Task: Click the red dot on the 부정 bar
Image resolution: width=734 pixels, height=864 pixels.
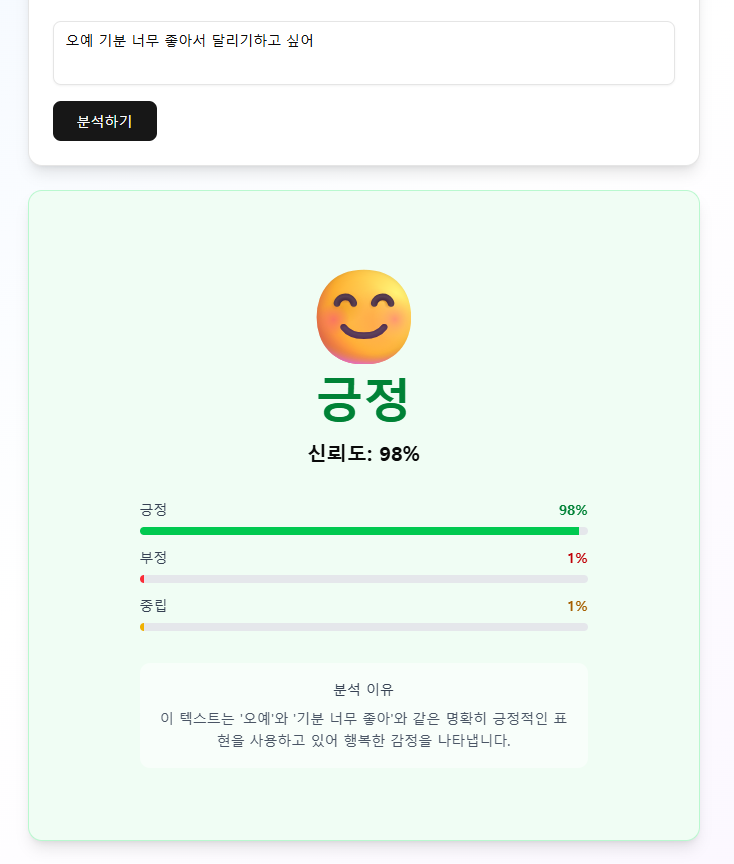Action: (x=142, y=579)
